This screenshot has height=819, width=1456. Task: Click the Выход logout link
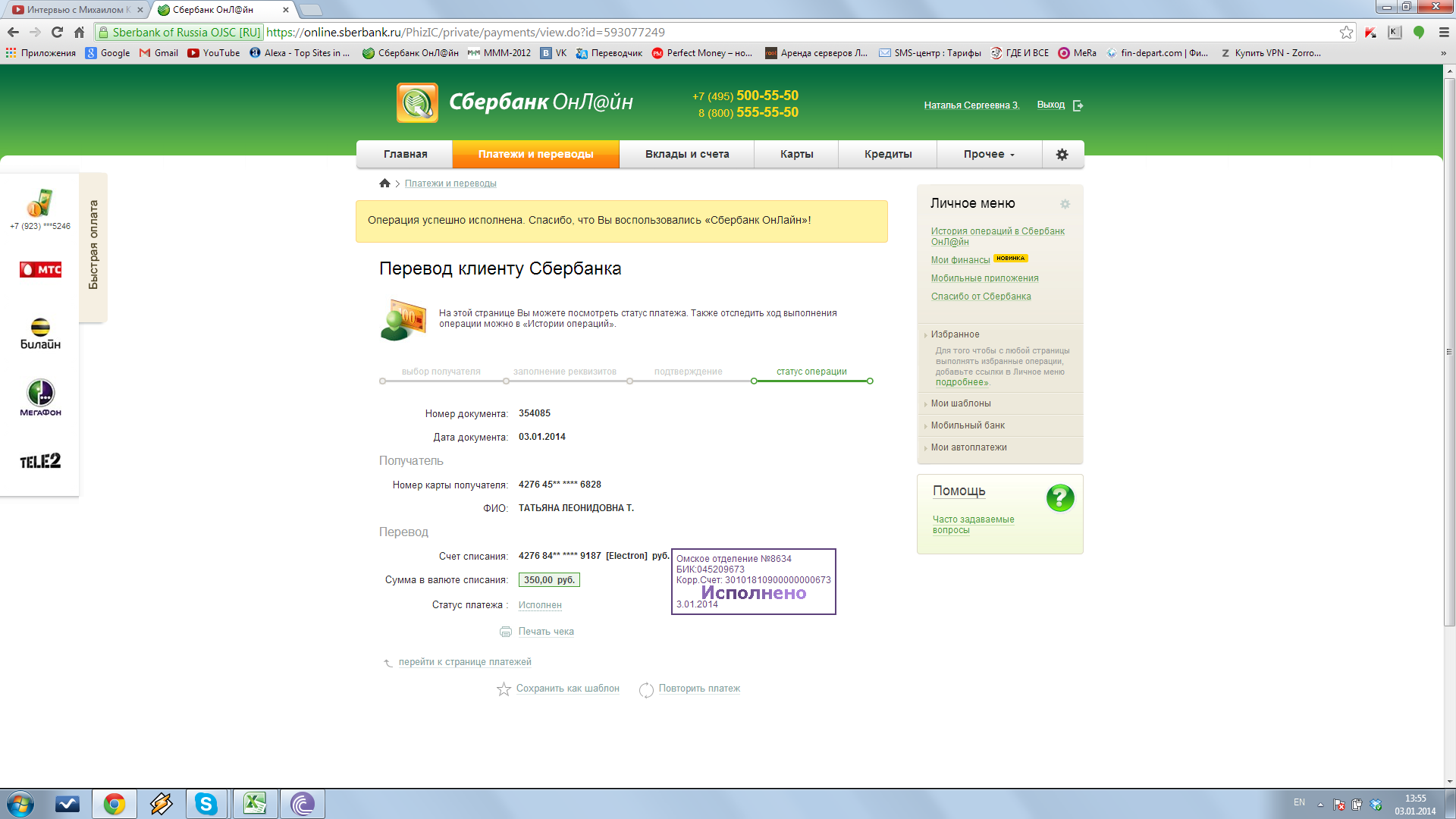(x=1051, y=105)
